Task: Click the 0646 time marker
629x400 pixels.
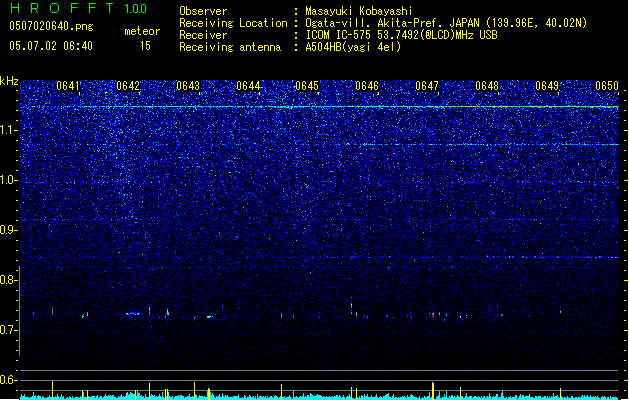Action: pos(367,86)
